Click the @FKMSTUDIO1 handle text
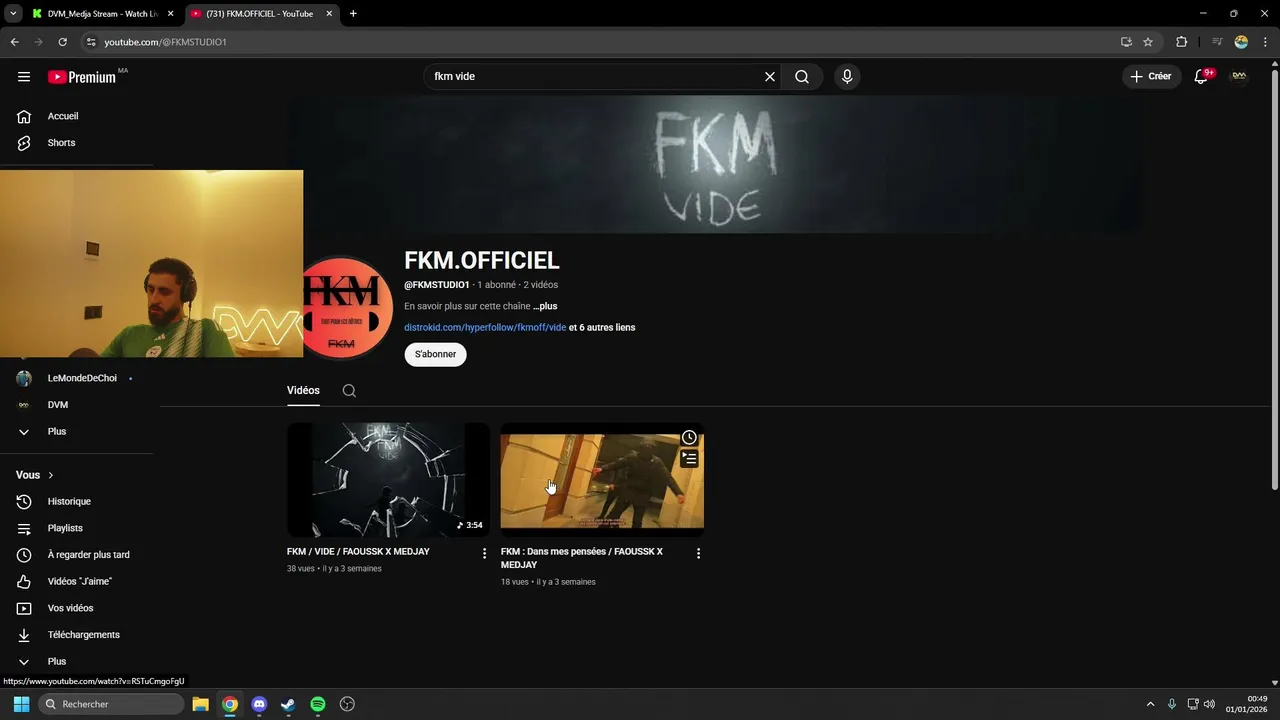This screenshot has height=720, width=1280. [437, 285]
